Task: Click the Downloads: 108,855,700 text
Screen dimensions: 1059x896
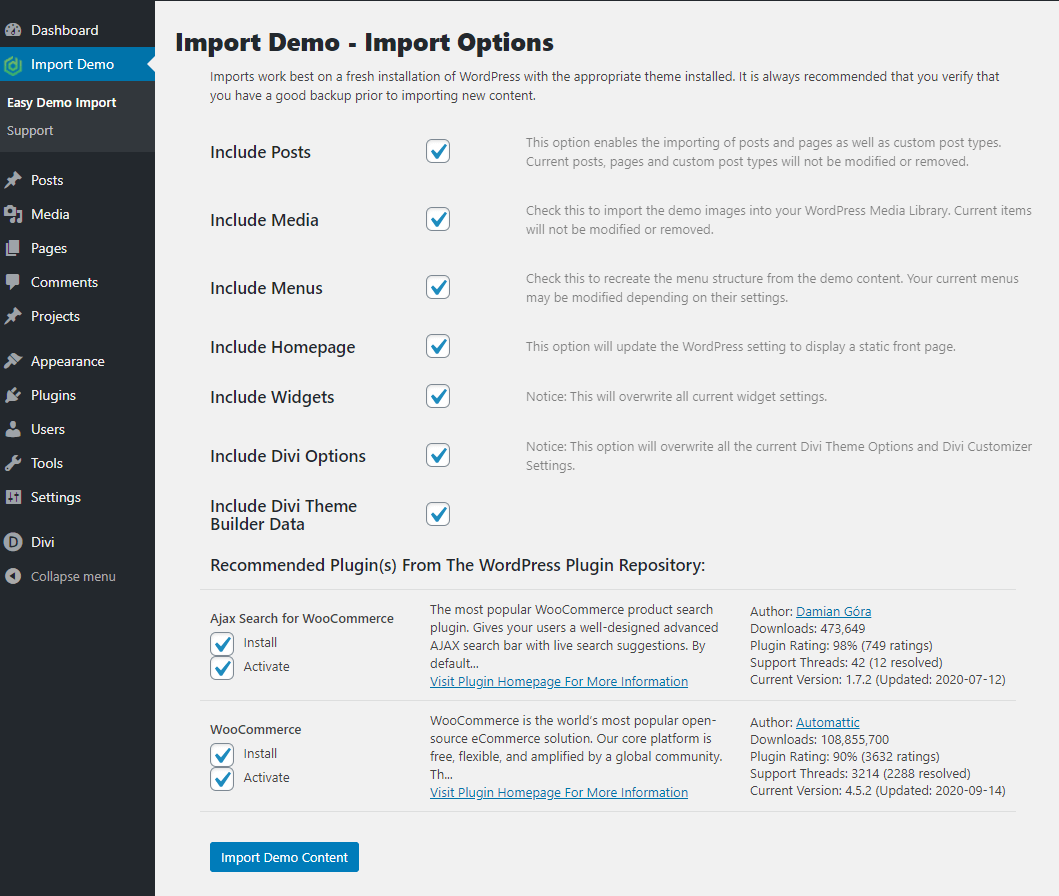Action: coord(819,739)
